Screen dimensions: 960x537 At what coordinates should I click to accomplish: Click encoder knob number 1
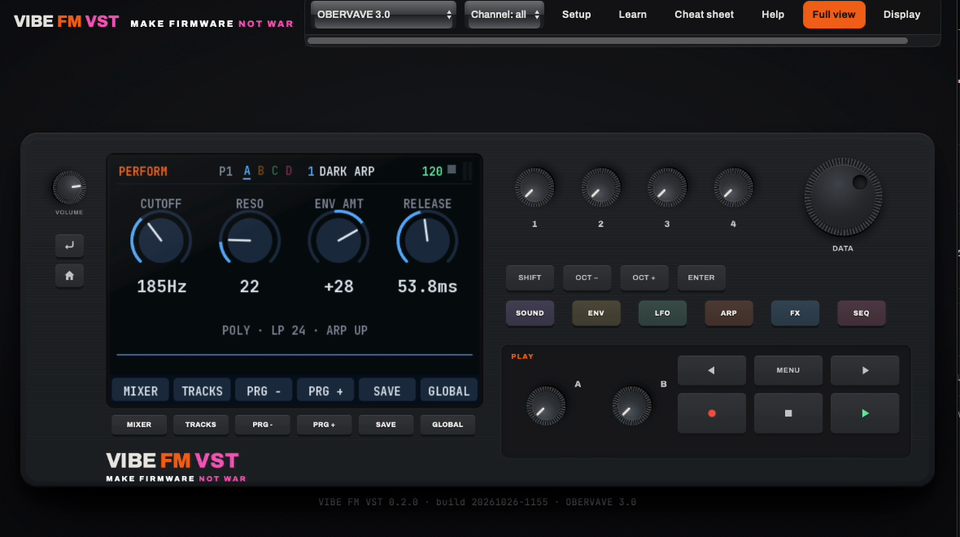534,187
